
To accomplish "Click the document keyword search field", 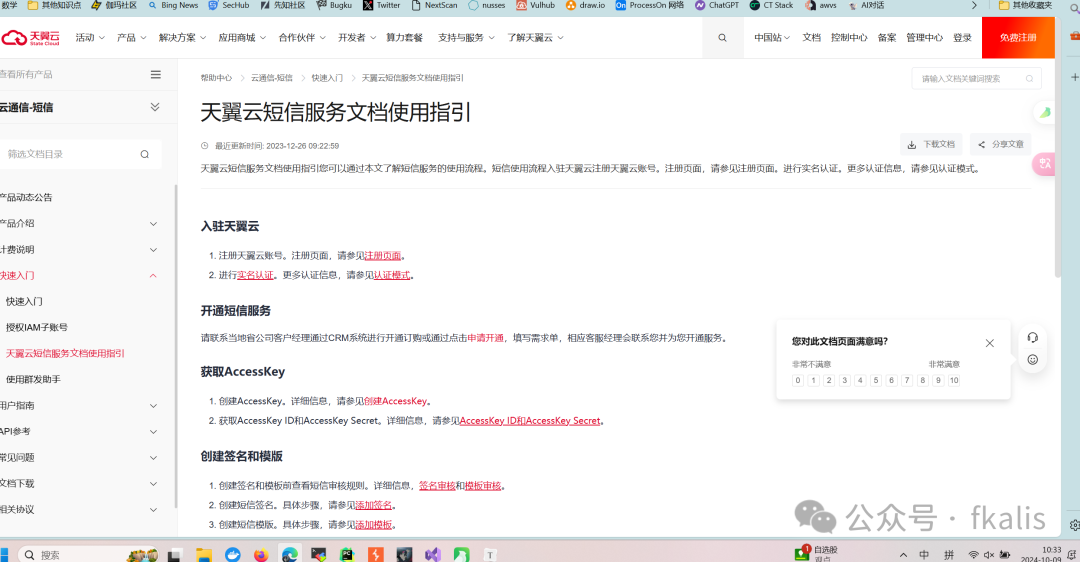I will 976,79.
